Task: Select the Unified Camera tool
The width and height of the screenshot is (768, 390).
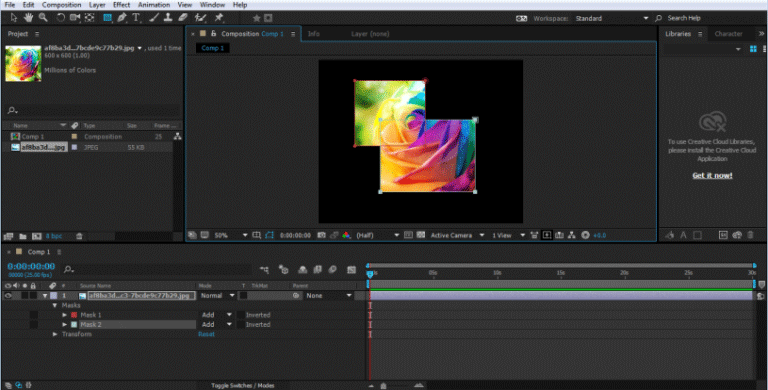Action: [x=75, y=18]
